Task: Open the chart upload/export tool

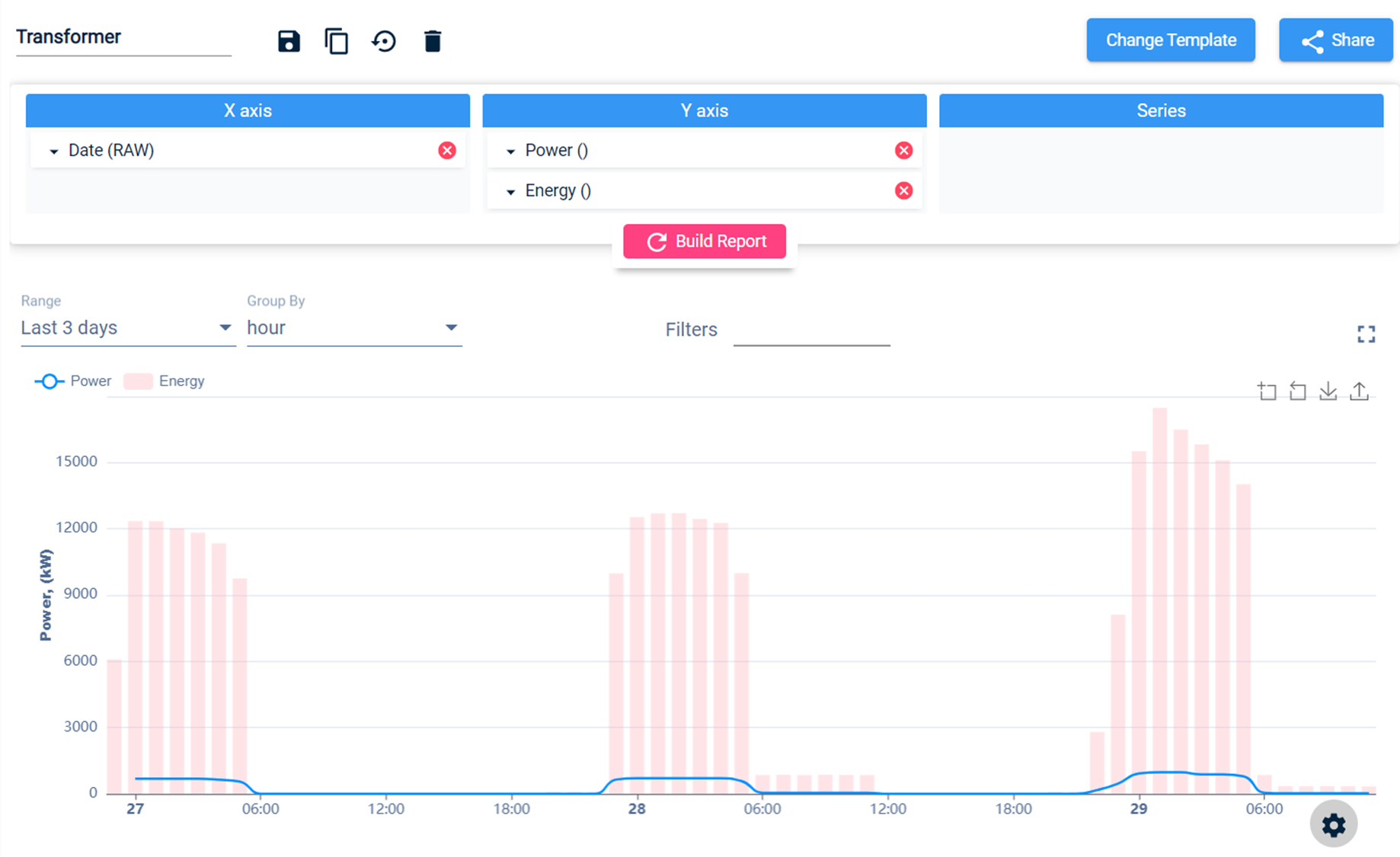Action: pyautogui.click(x=1360, y=391)
